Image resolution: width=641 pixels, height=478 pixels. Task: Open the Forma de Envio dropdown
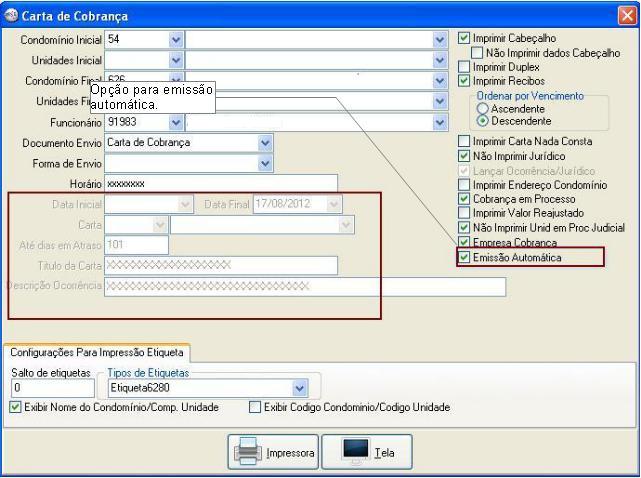click(265, 163)
